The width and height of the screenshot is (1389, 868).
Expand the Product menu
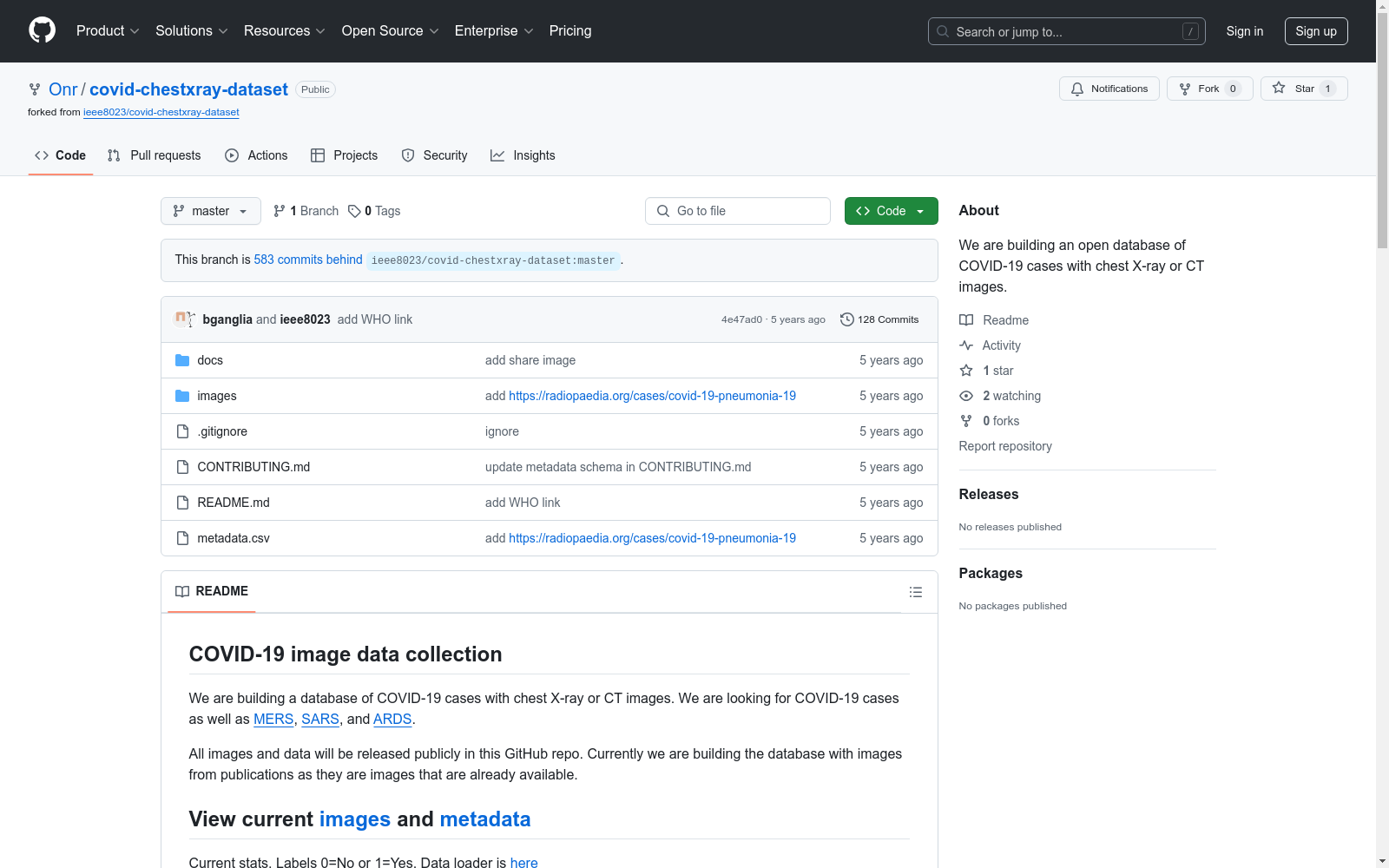pyautogui.click(x=108, y=30)
